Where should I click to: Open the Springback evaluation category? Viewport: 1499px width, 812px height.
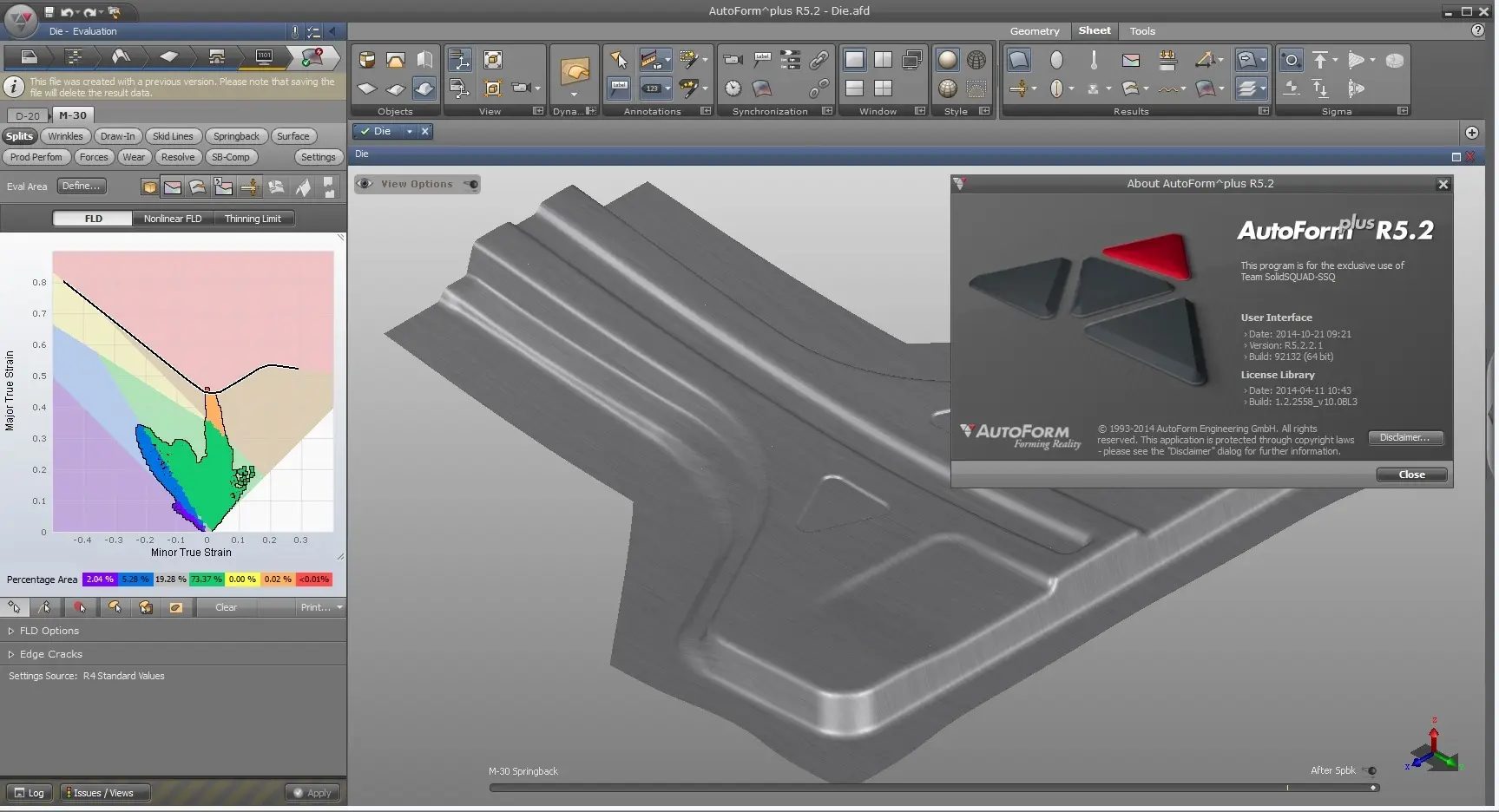[236, 136]
